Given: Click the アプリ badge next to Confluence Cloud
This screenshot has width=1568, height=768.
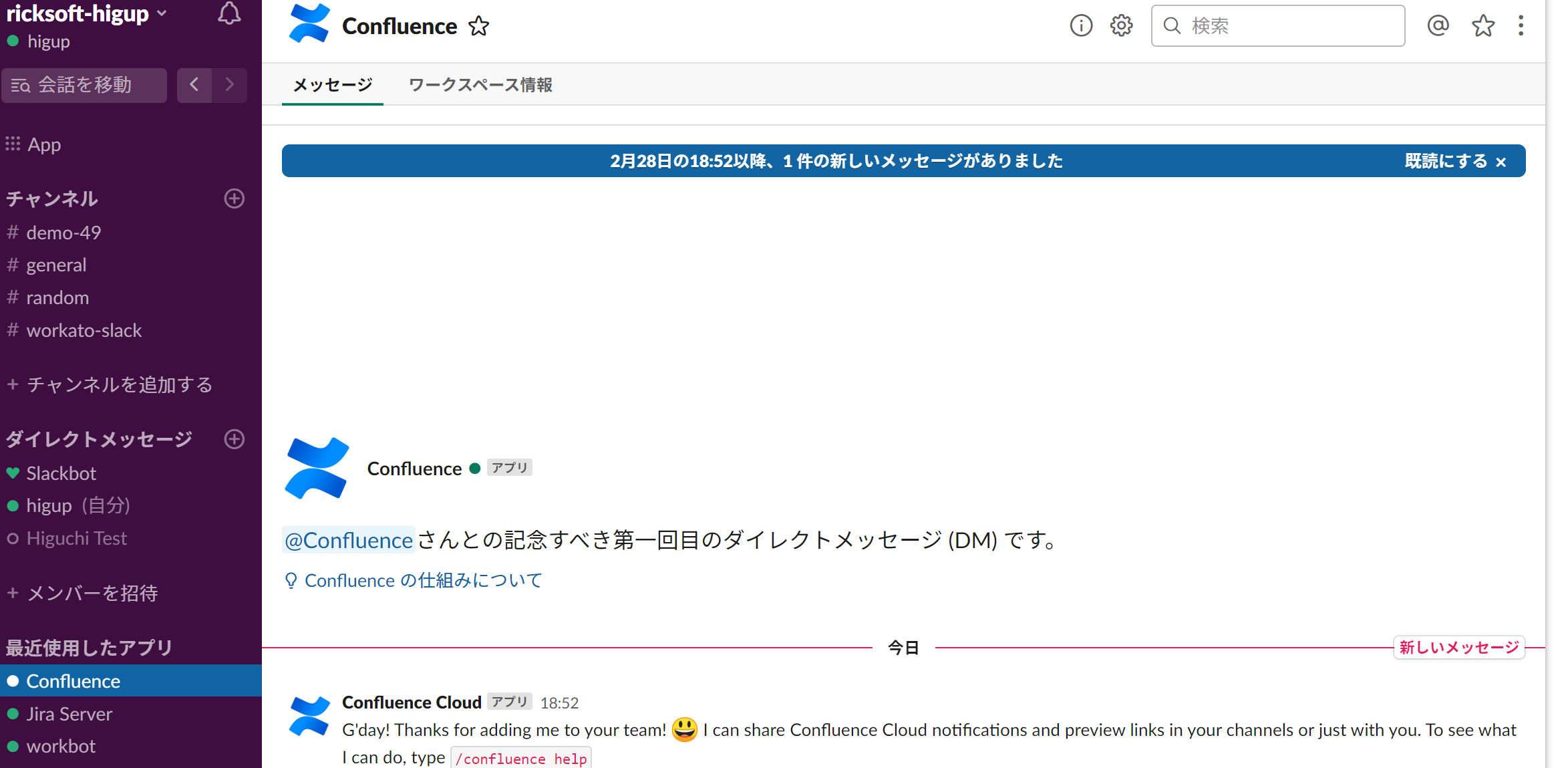Looking at the screenshot, I should coord(510,701).
